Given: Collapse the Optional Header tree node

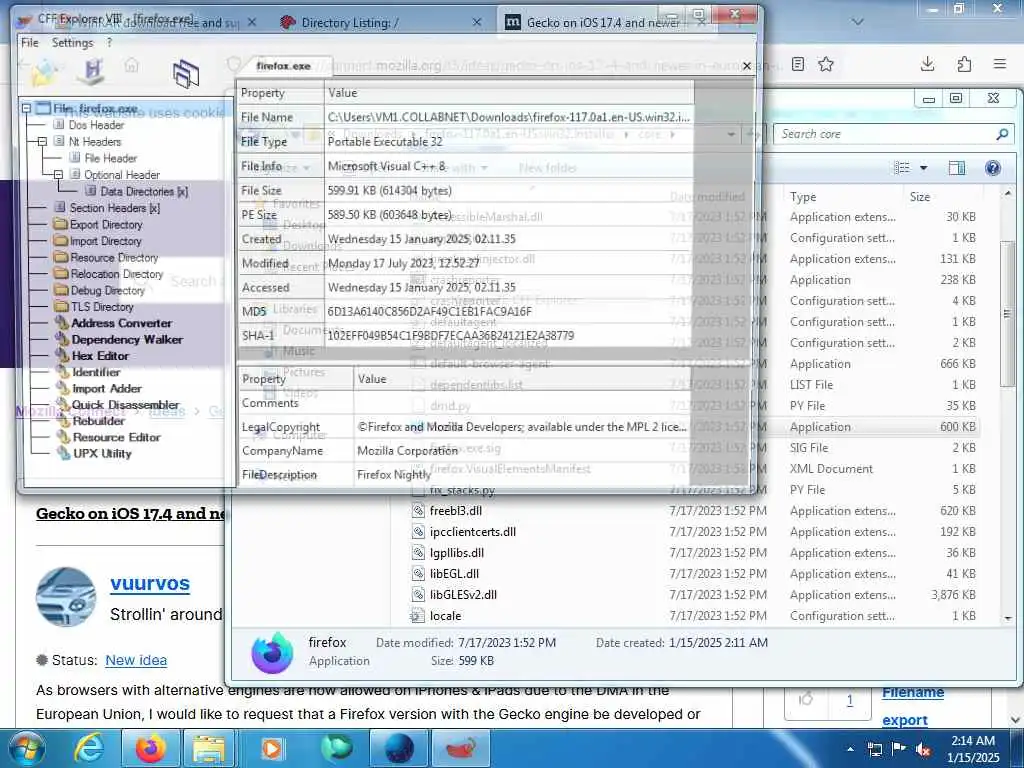Looking at the screenshot, I should pyautogui.click(x=58, y=175).
